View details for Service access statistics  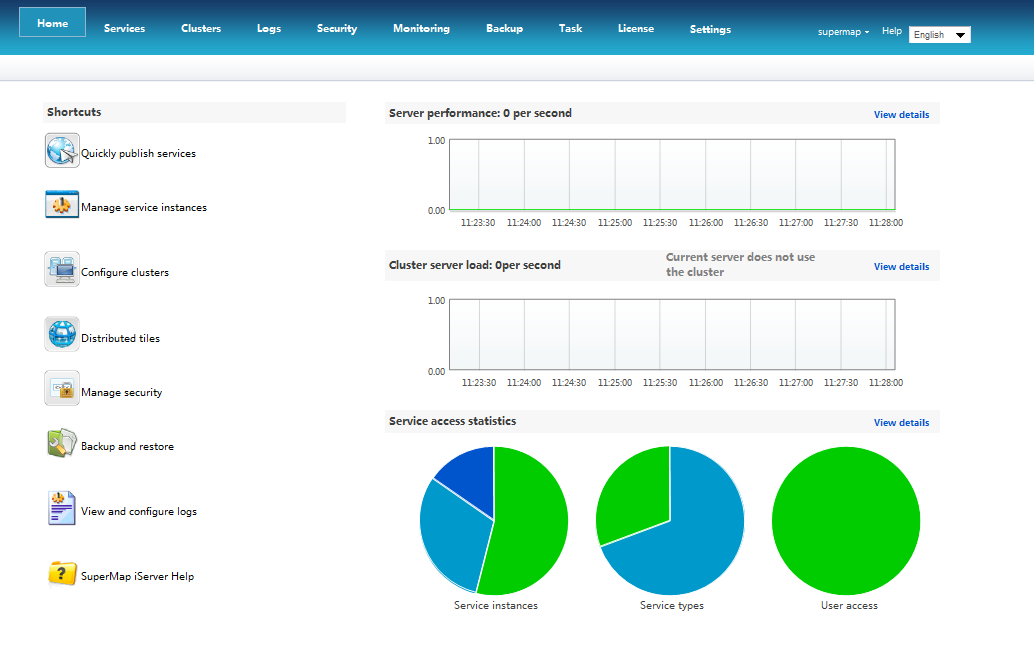(901, 423)
